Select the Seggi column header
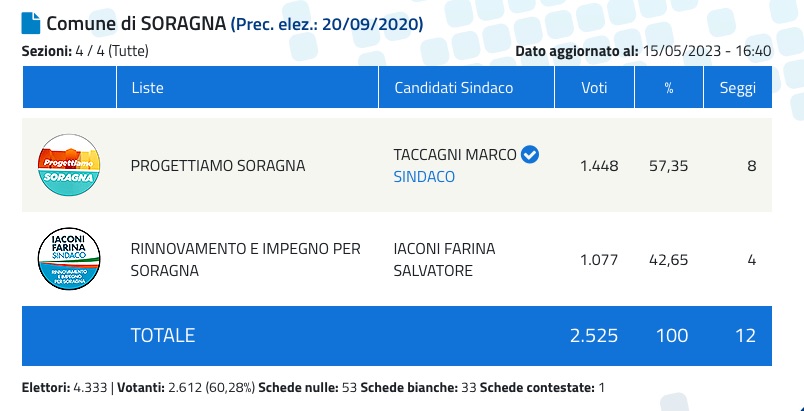Screen dimensions: 804x411 click(x=738, y=87)
